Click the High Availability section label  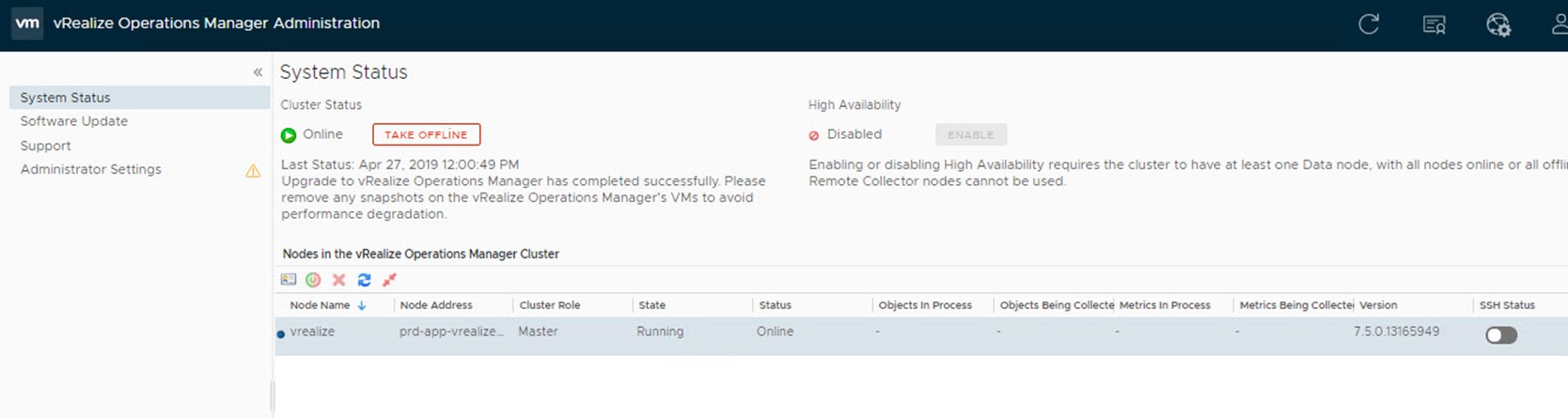click(855, 105)
